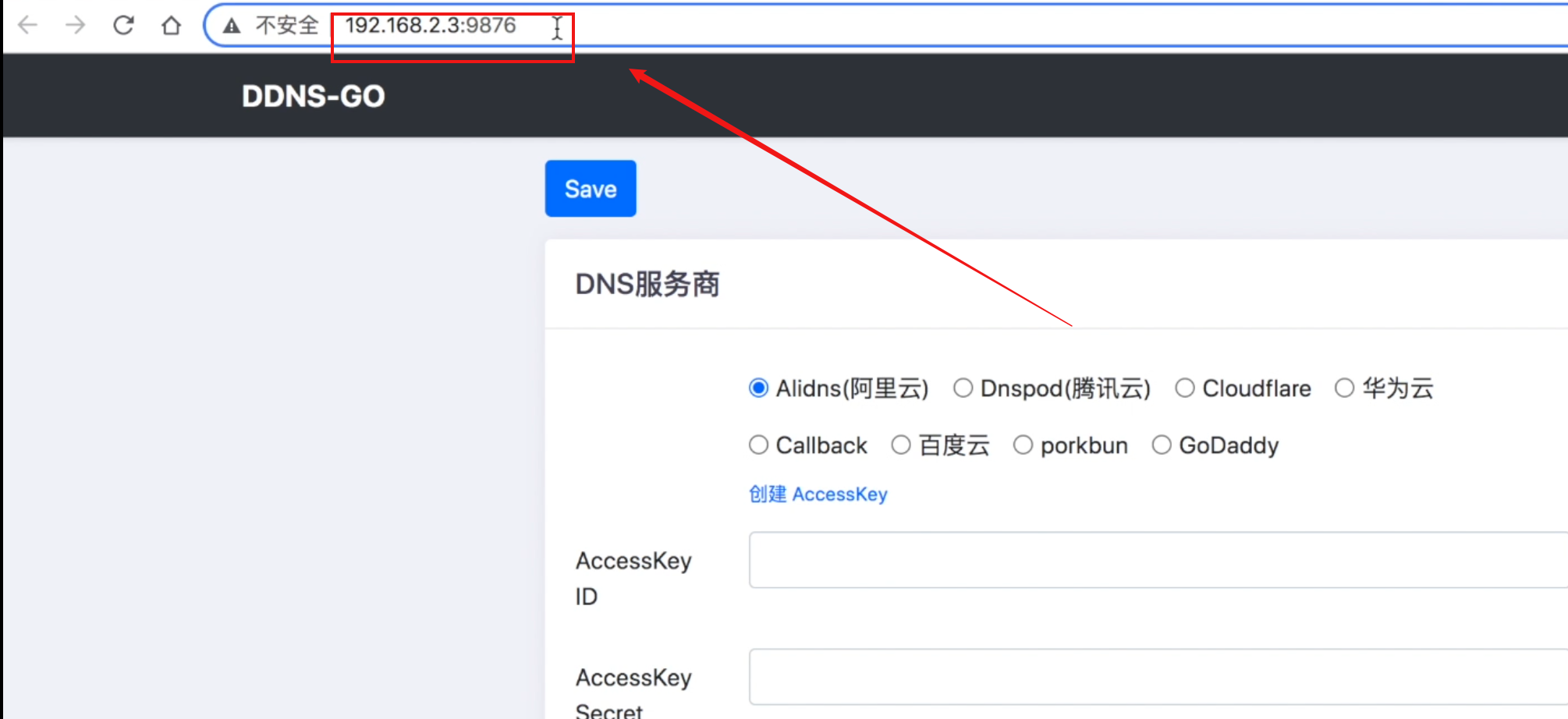
Task: Click the browser forward navigation arrow
Action: [x=76, y=24]
